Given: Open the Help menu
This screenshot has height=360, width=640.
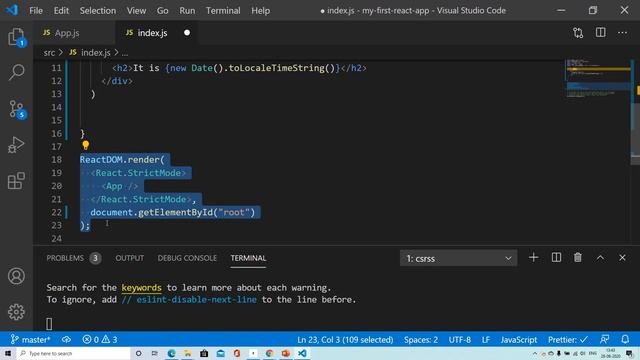Looking at the screenshot, I should [260, 11].
